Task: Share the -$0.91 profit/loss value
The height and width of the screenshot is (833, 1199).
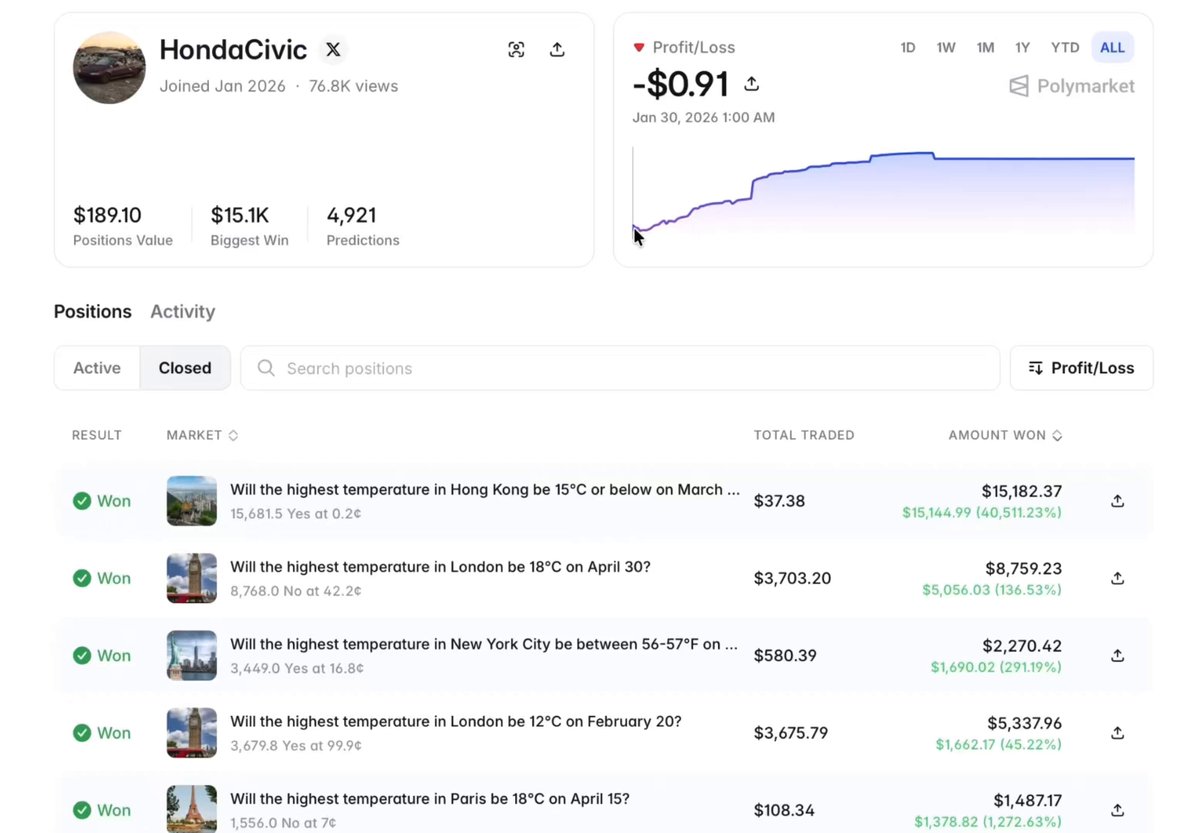Action: point(752,84)
